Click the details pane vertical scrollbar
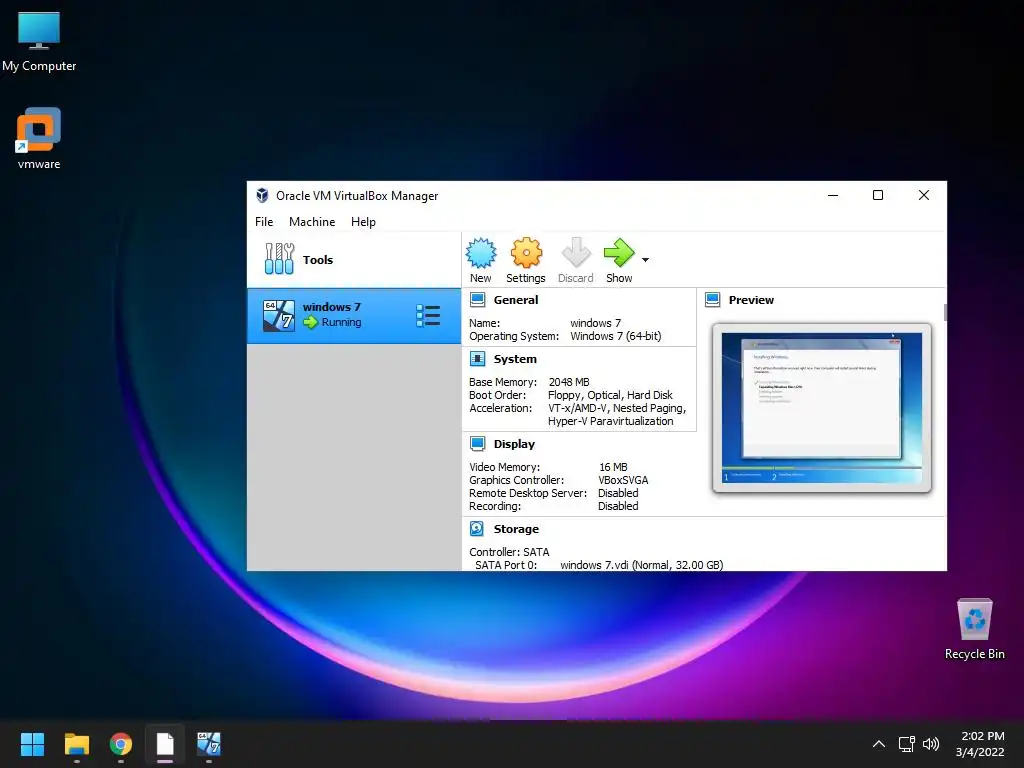1024x768 pixels. pyautogui.click(x=945, y=312)
